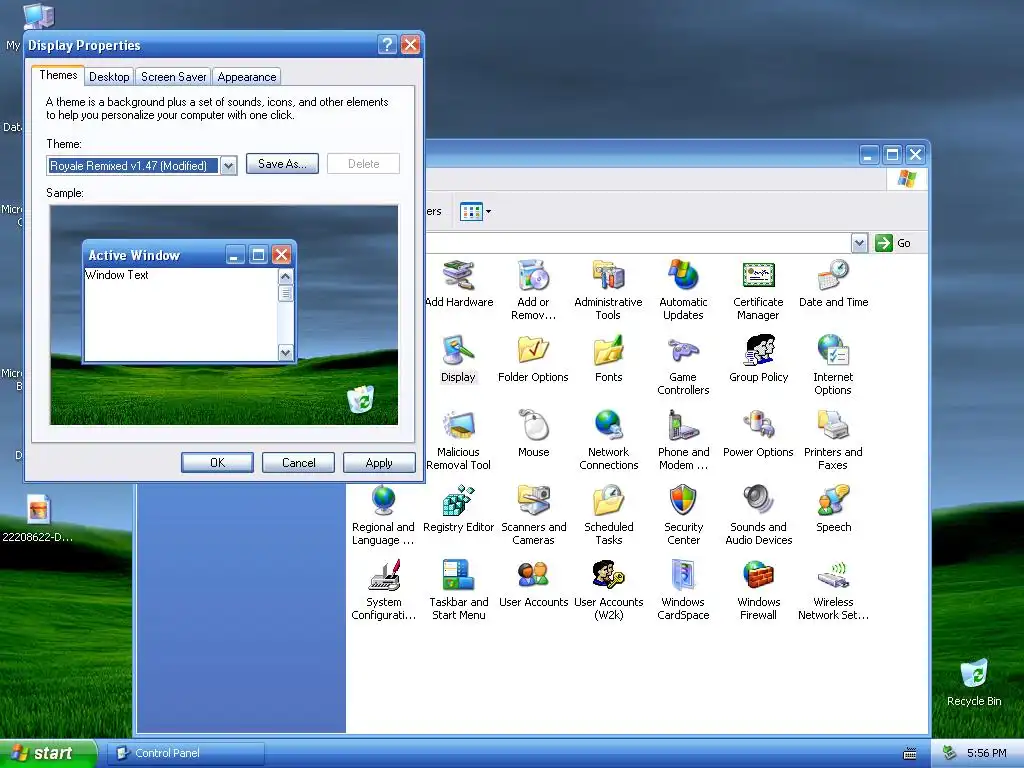Click the Display Properties help question button
Screen dimensions: 1024x768
point(387,44)
